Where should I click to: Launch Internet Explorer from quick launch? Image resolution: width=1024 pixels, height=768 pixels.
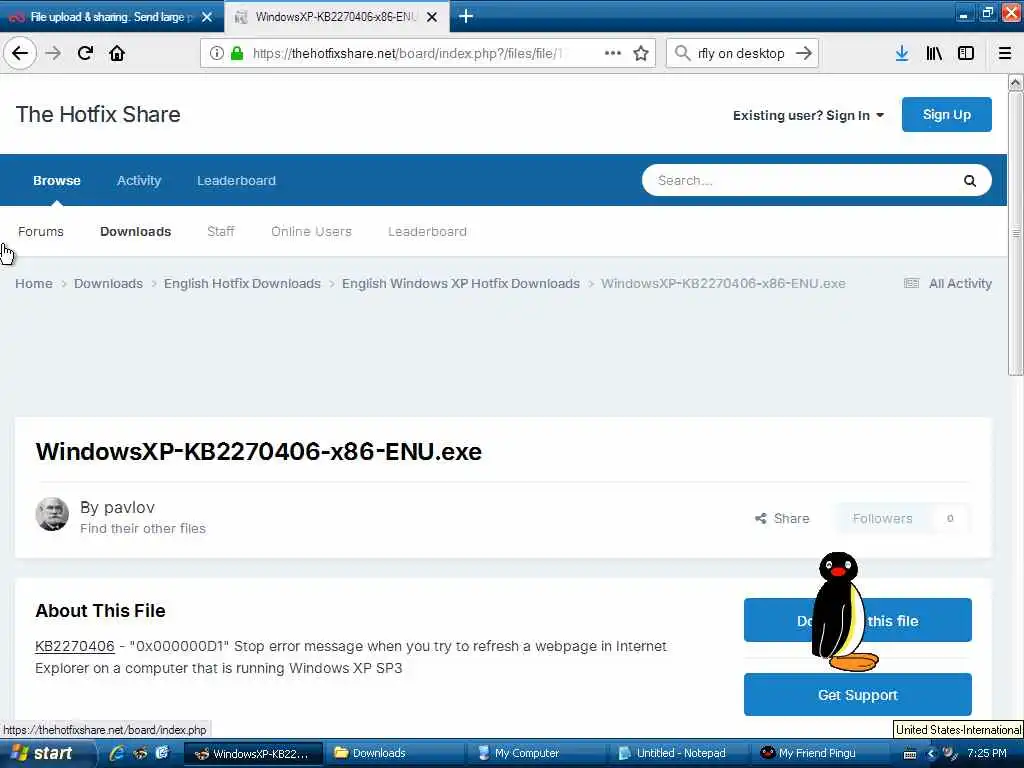point(117,753)
